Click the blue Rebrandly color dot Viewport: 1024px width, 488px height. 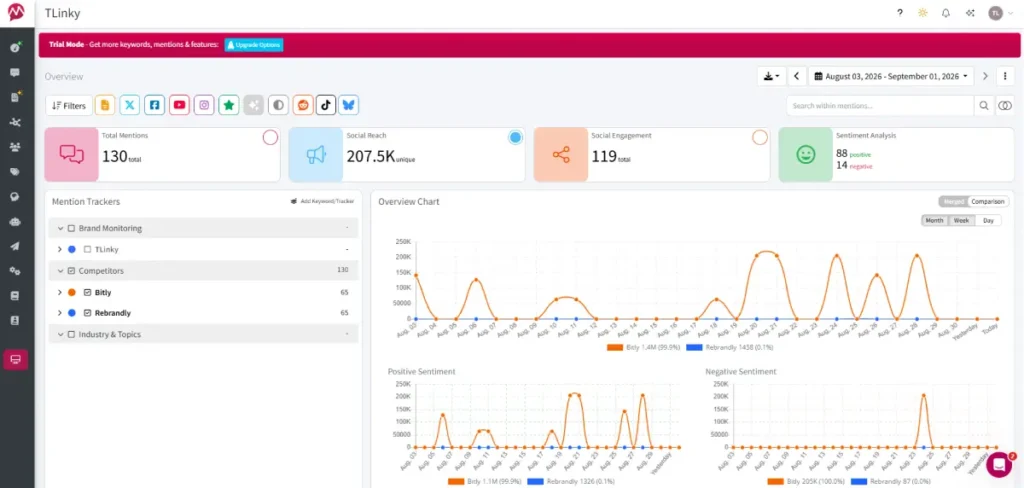coord(72,313)
